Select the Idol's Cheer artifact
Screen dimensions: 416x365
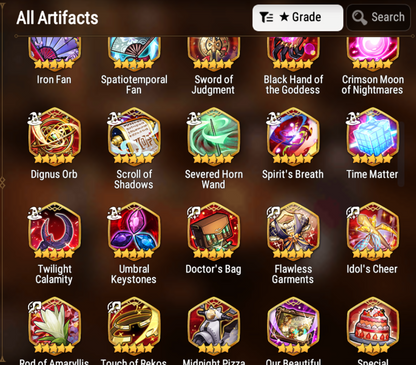pyautogui.click(x=373, y=232)
